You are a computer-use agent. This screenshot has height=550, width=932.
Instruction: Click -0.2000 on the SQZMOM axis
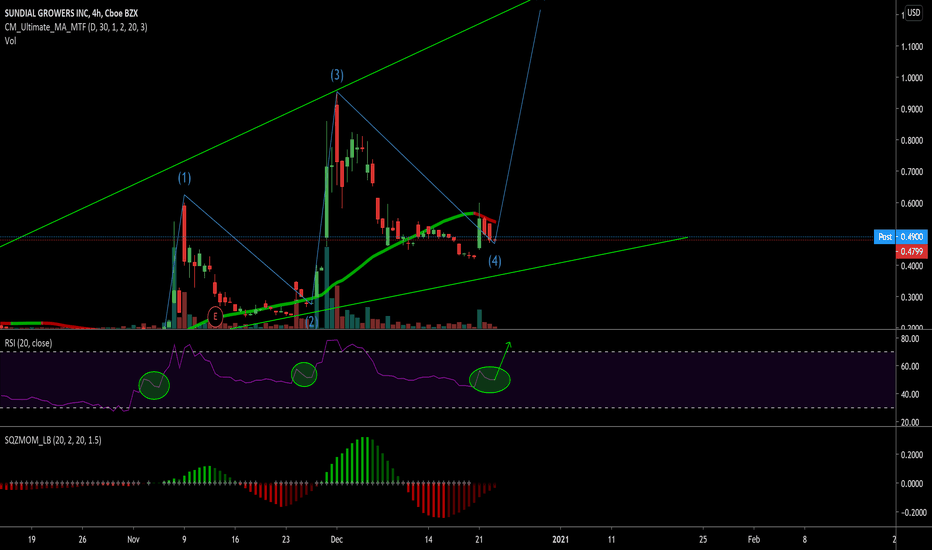click(x=913, y=513)
